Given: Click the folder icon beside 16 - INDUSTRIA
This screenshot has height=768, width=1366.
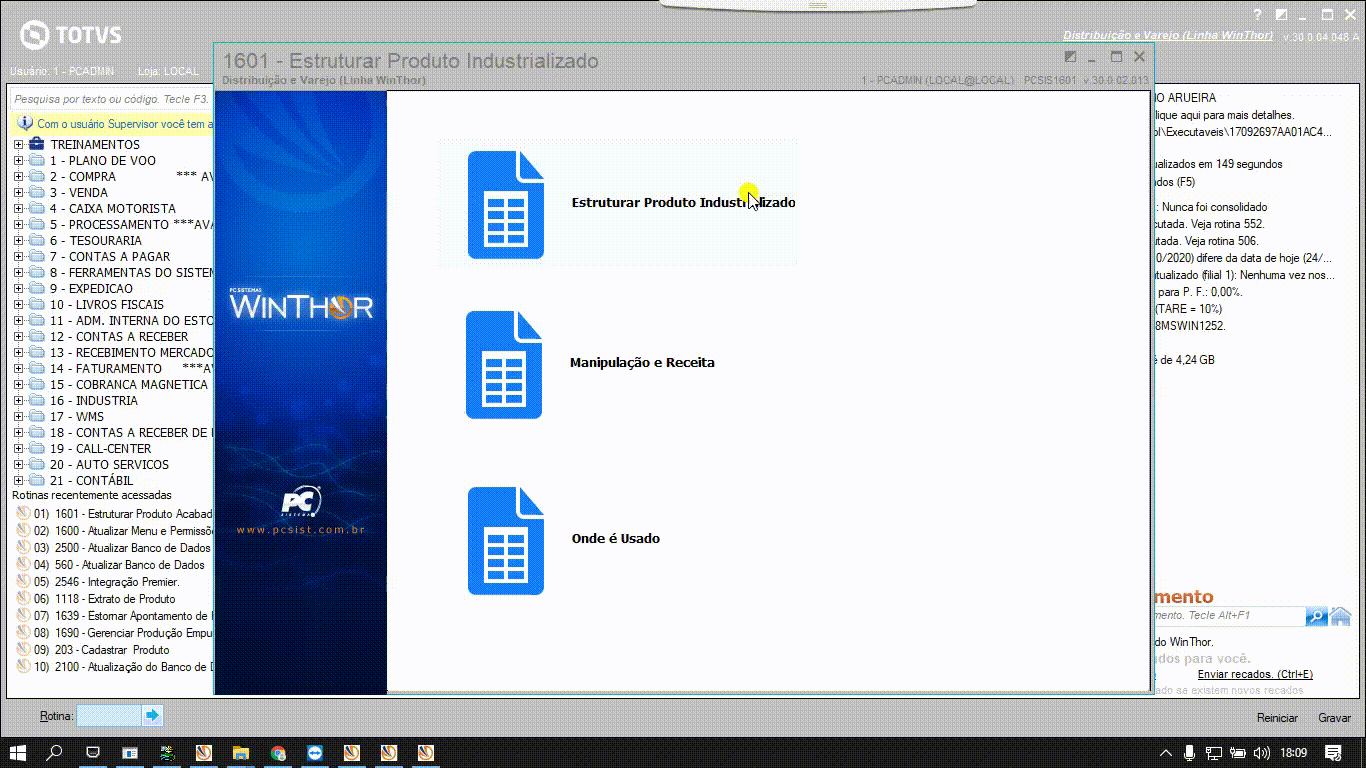Looking at the screenshot, I should point(37,401).
